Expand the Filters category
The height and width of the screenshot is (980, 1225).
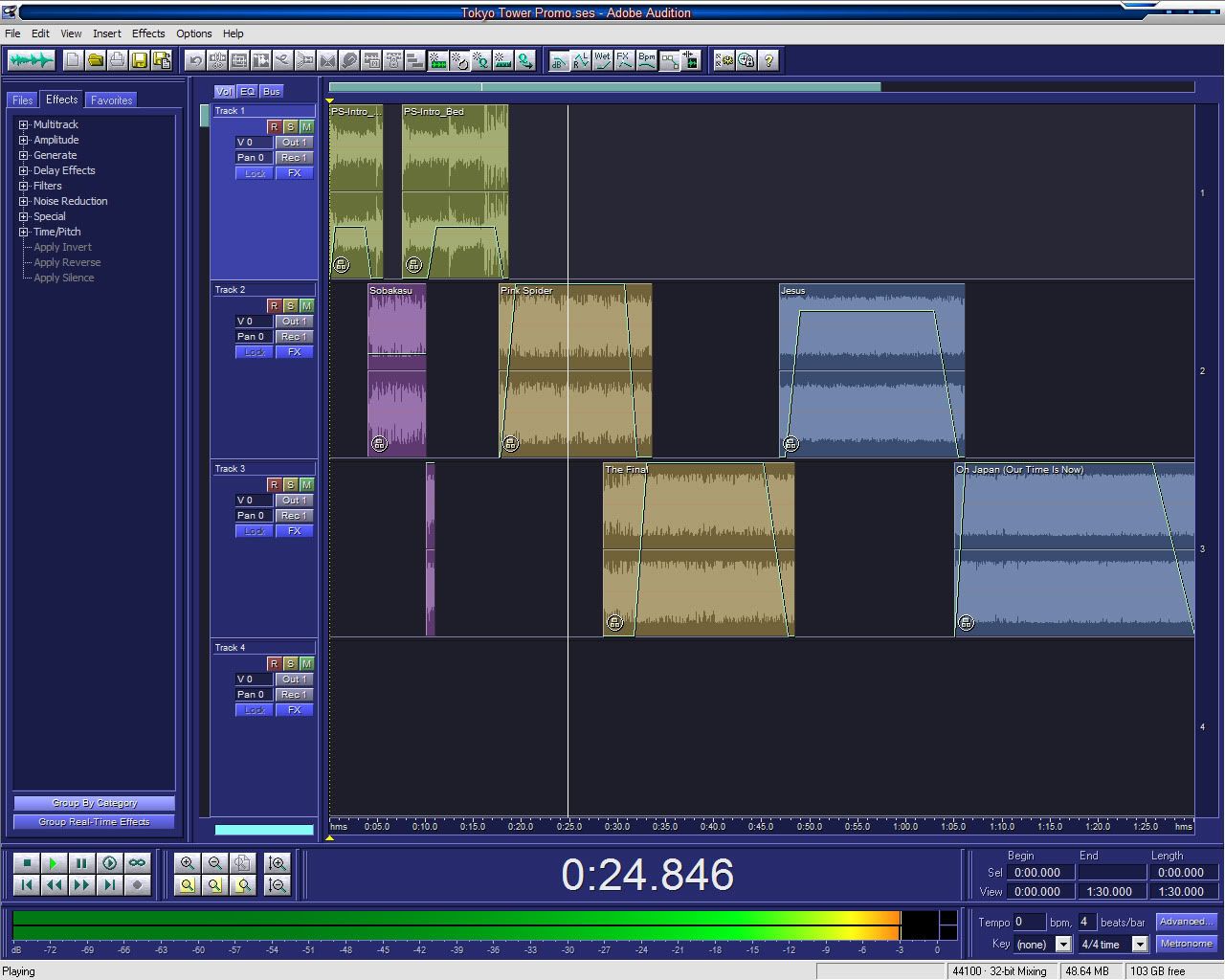[x=24, y=186]
